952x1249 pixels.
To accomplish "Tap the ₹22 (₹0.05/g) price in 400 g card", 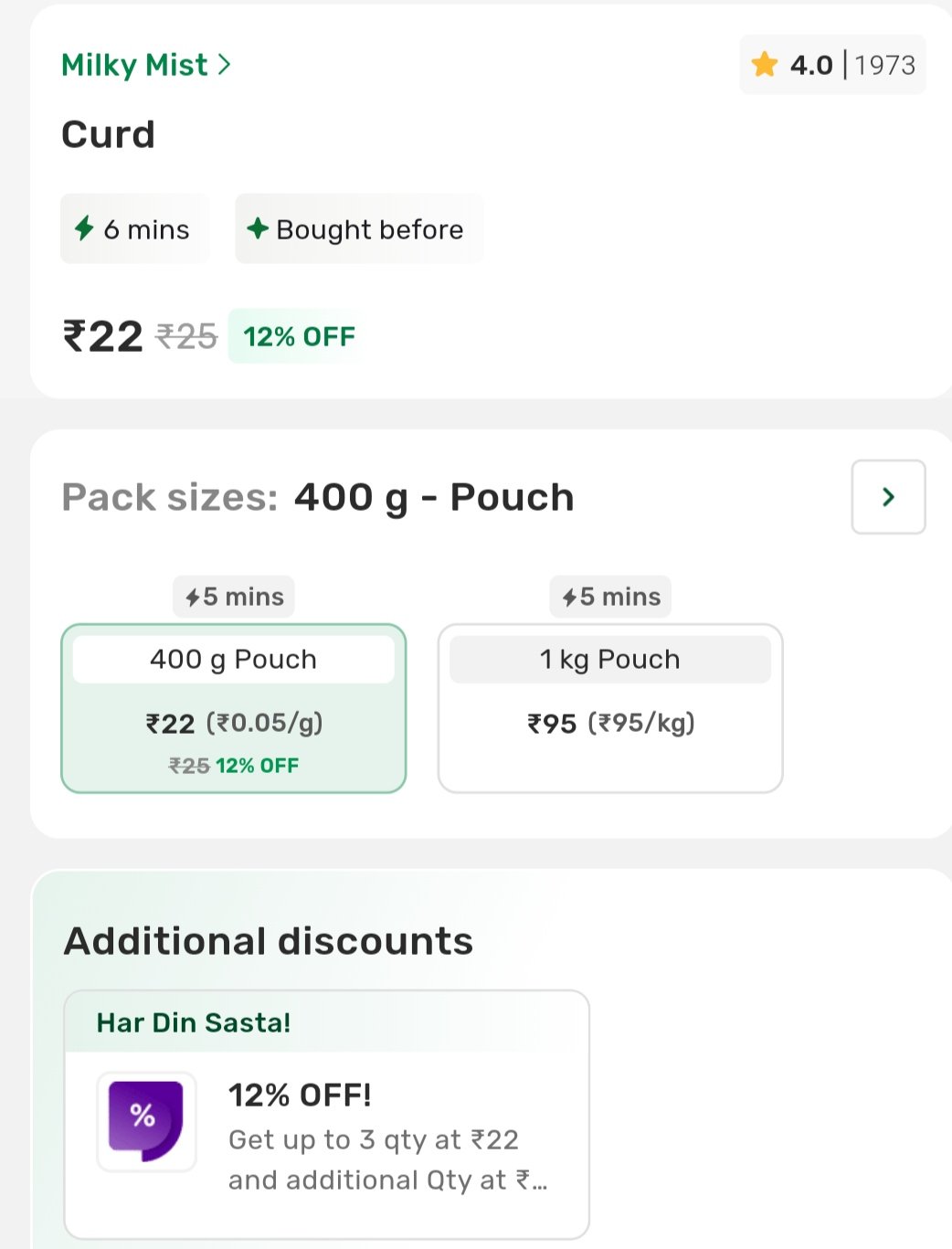I will [234, 724].
